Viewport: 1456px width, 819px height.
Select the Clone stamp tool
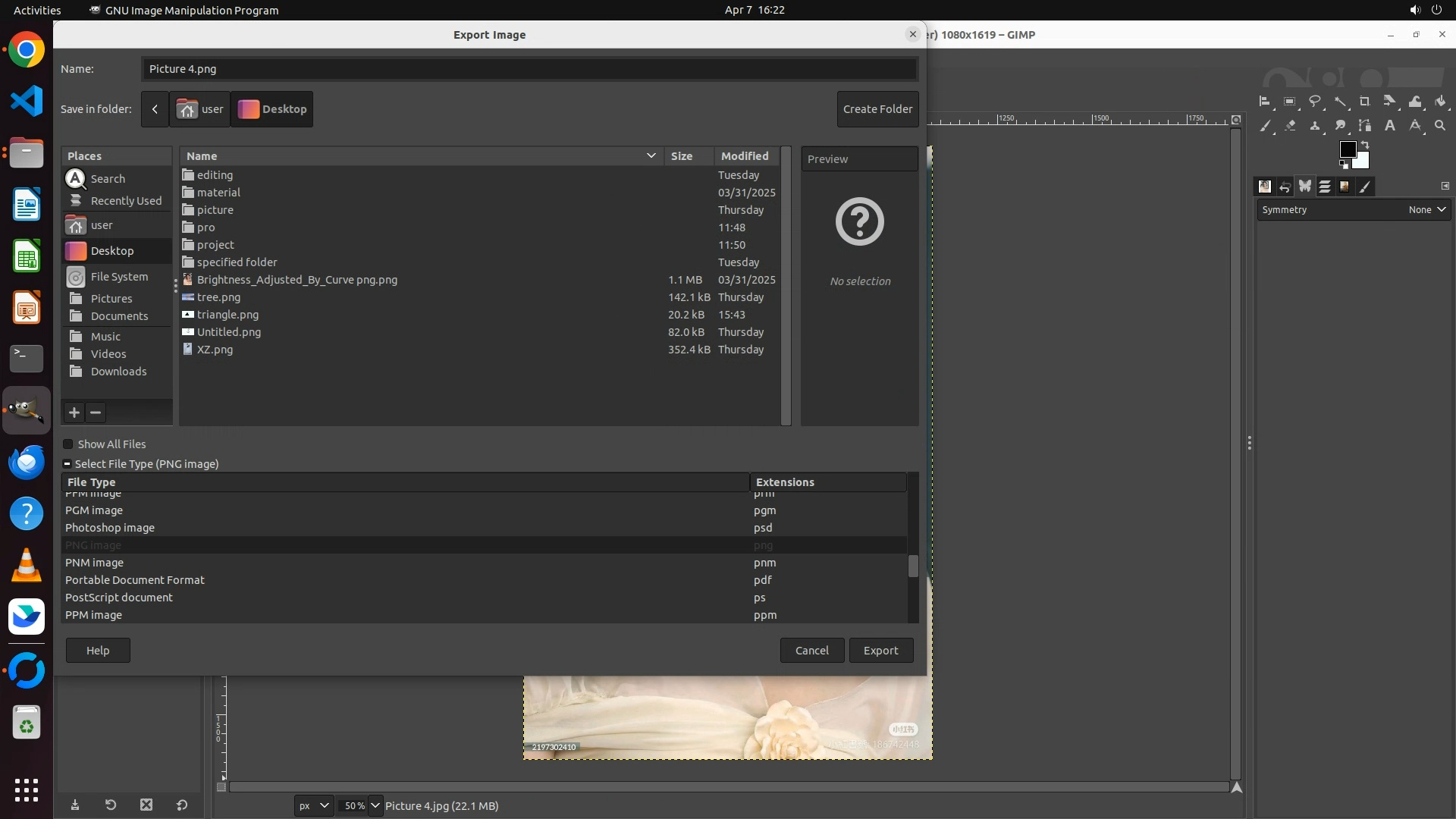[x=1315, y=125]
